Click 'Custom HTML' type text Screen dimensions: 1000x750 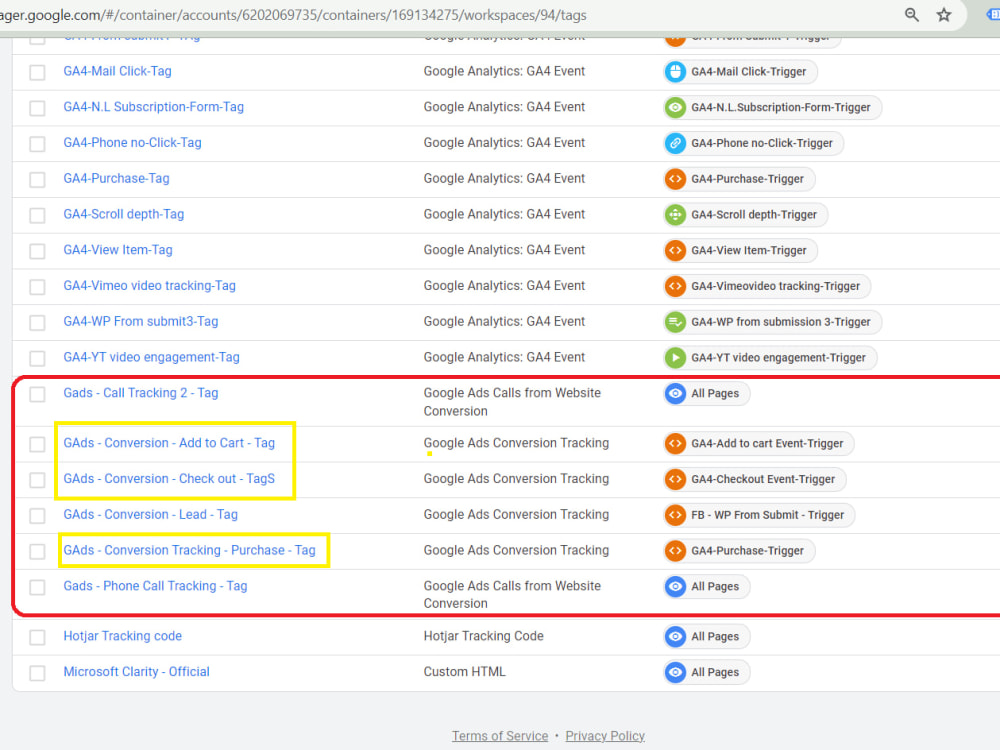[x=464, y=671]
